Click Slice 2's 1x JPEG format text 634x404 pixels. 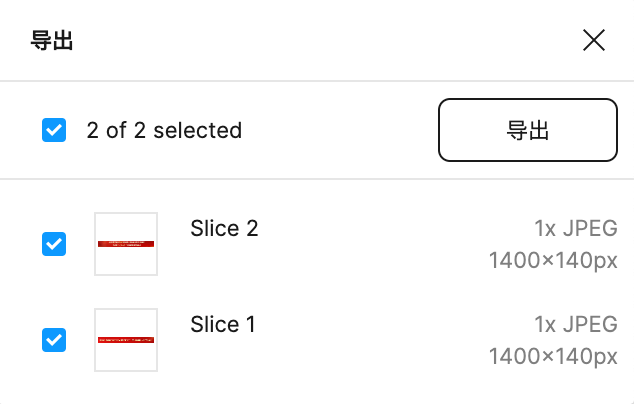pyautogui.click(x=575, y=229)
